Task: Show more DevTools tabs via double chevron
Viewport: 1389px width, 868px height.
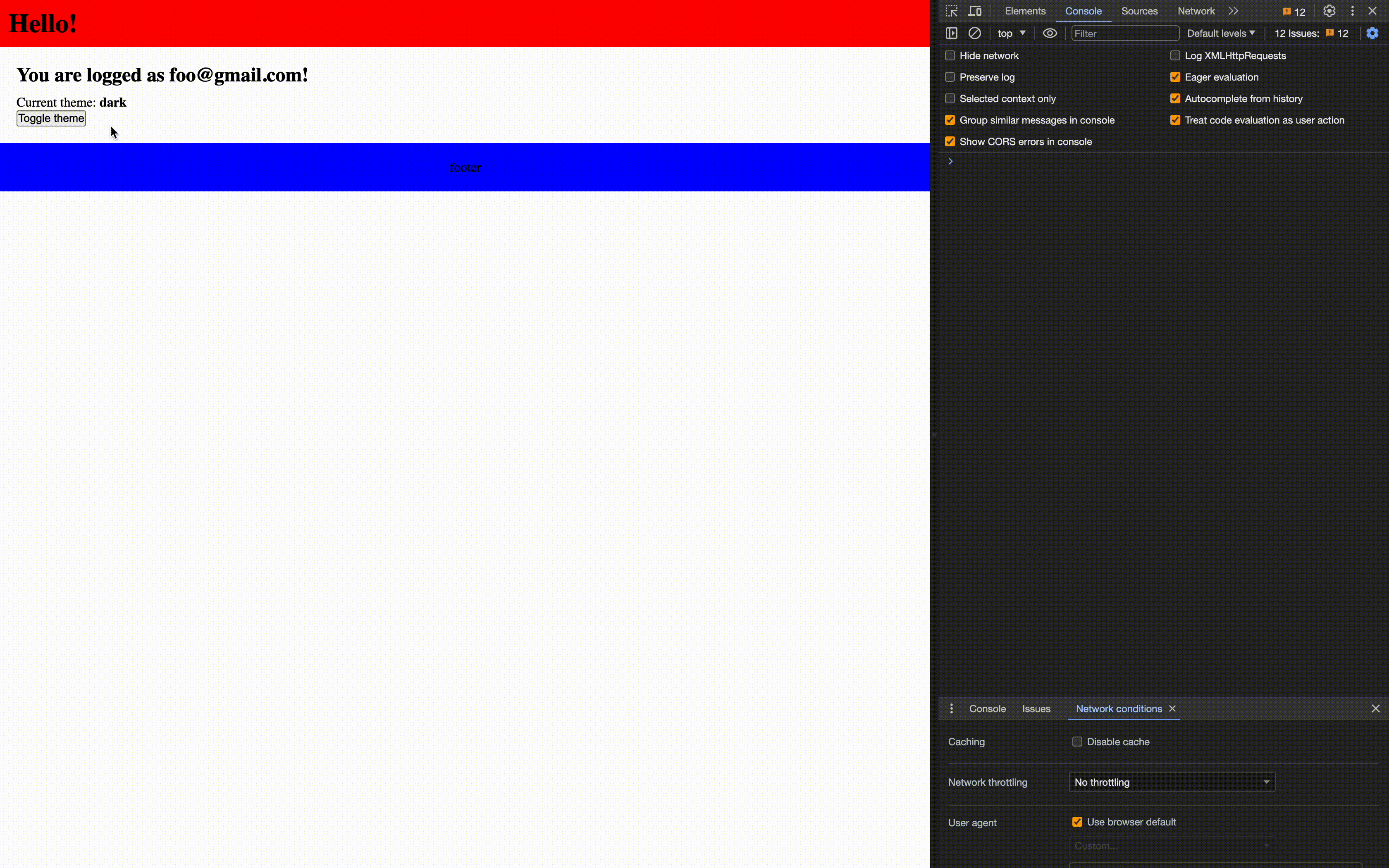Action: (1234, 11)
